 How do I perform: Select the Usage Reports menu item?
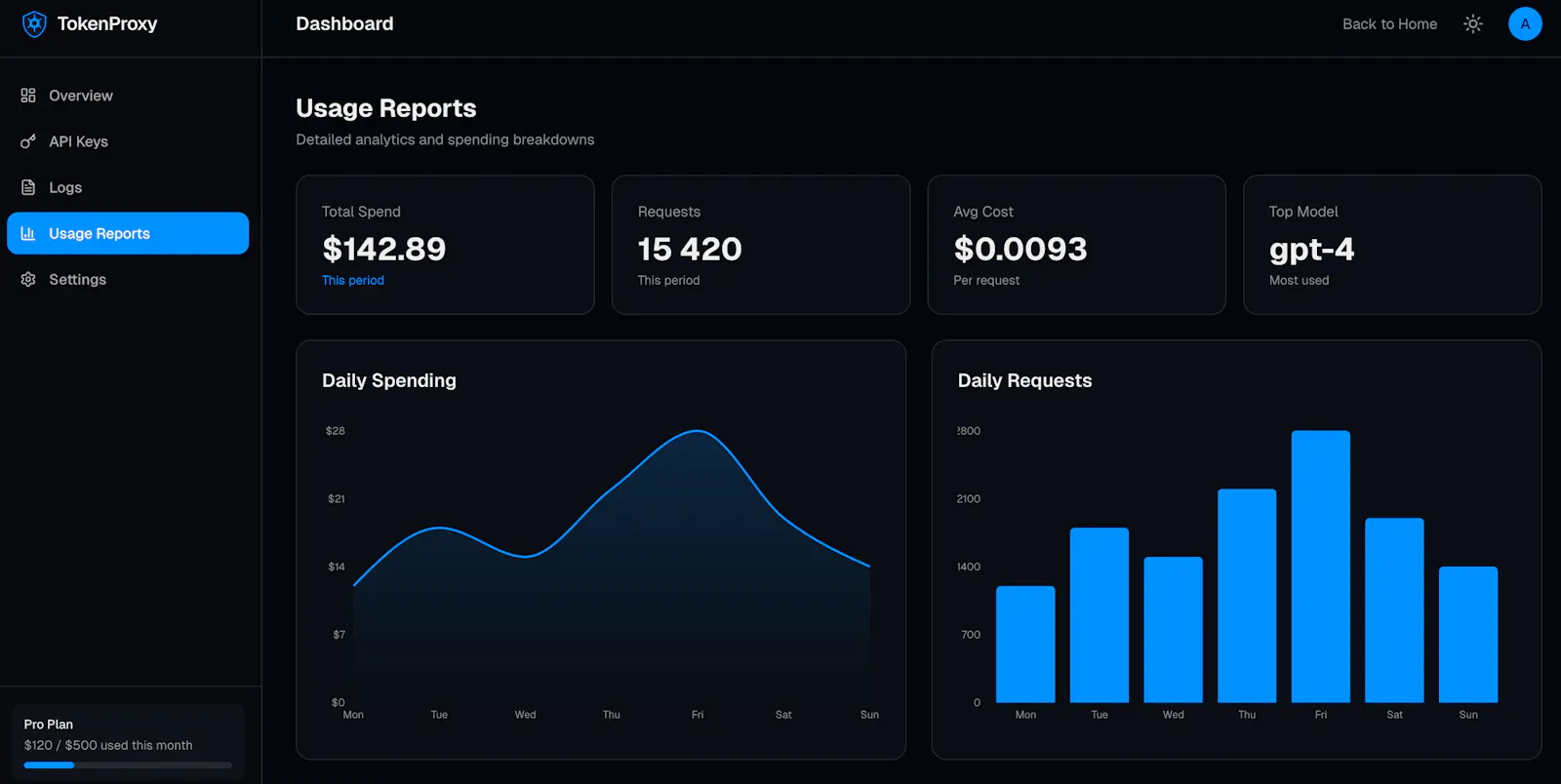tap(128, 233)
